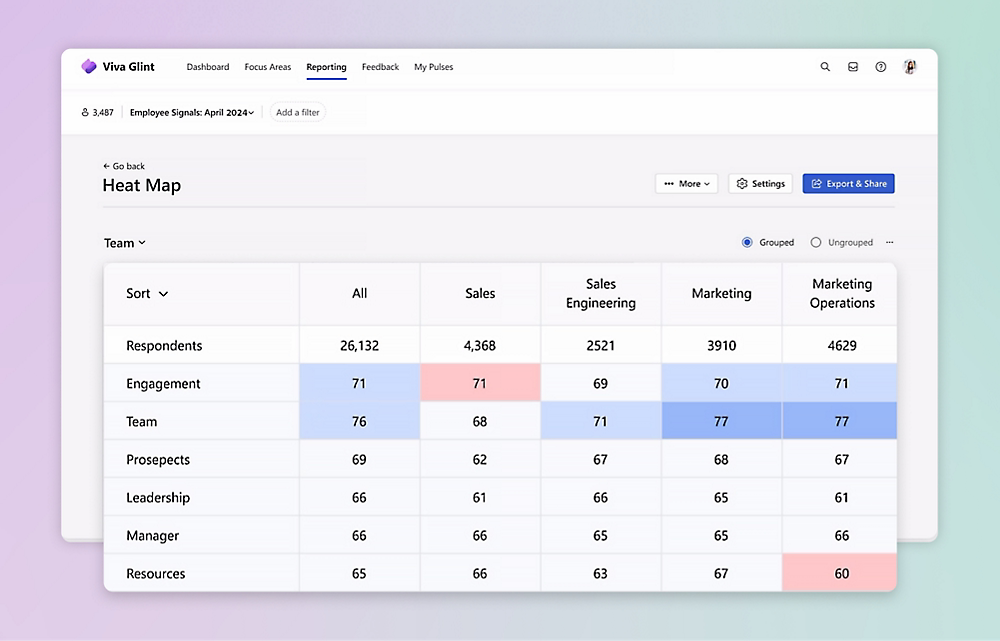Open the Team grouping dropdown

pyautogui.click(x=125, y=243)
